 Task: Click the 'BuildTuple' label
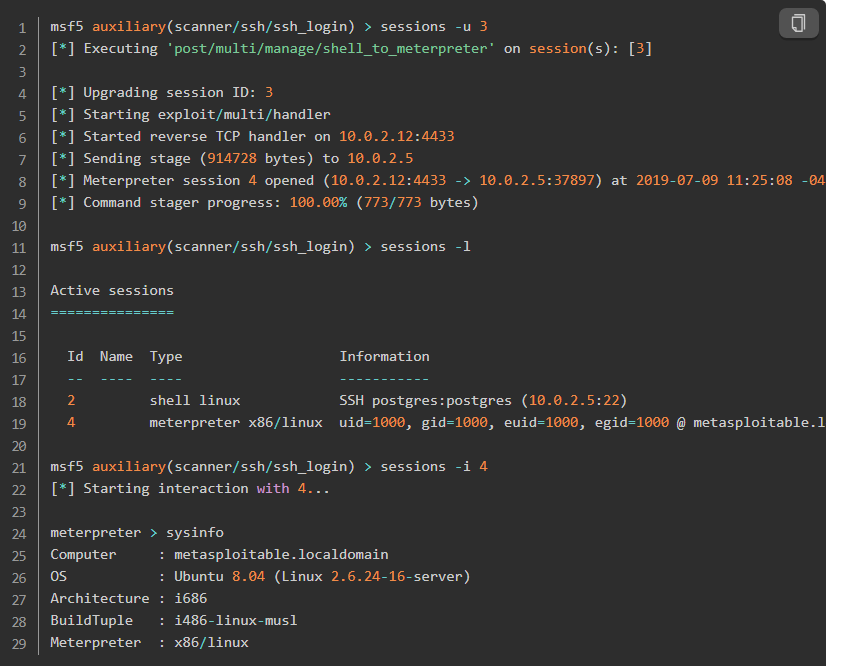click(91, 621)
